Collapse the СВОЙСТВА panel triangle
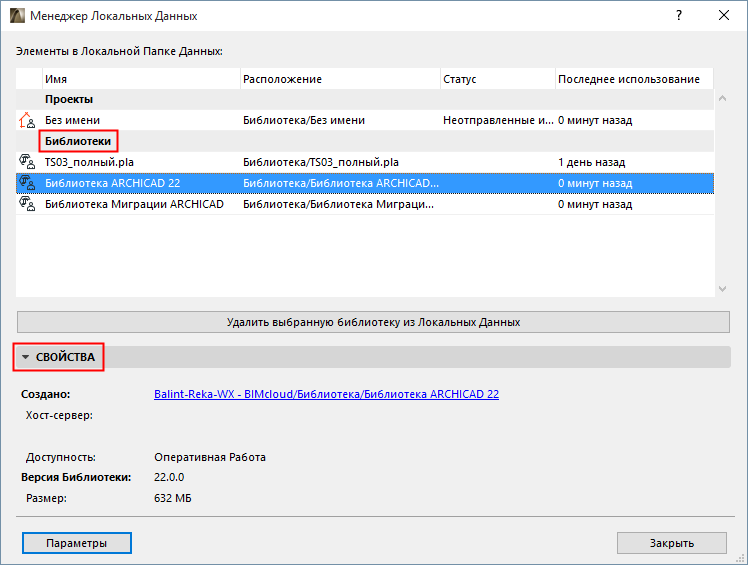 26,357
